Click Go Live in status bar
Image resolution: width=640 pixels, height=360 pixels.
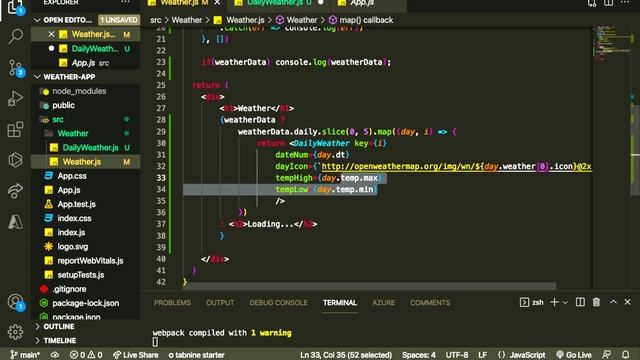coord(573,355)
